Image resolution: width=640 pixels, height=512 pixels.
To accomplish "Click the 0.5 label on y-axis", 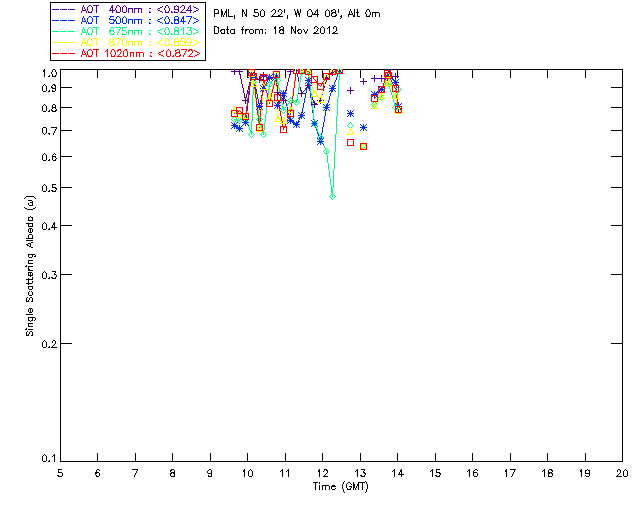I will click(x=47, y=188).
